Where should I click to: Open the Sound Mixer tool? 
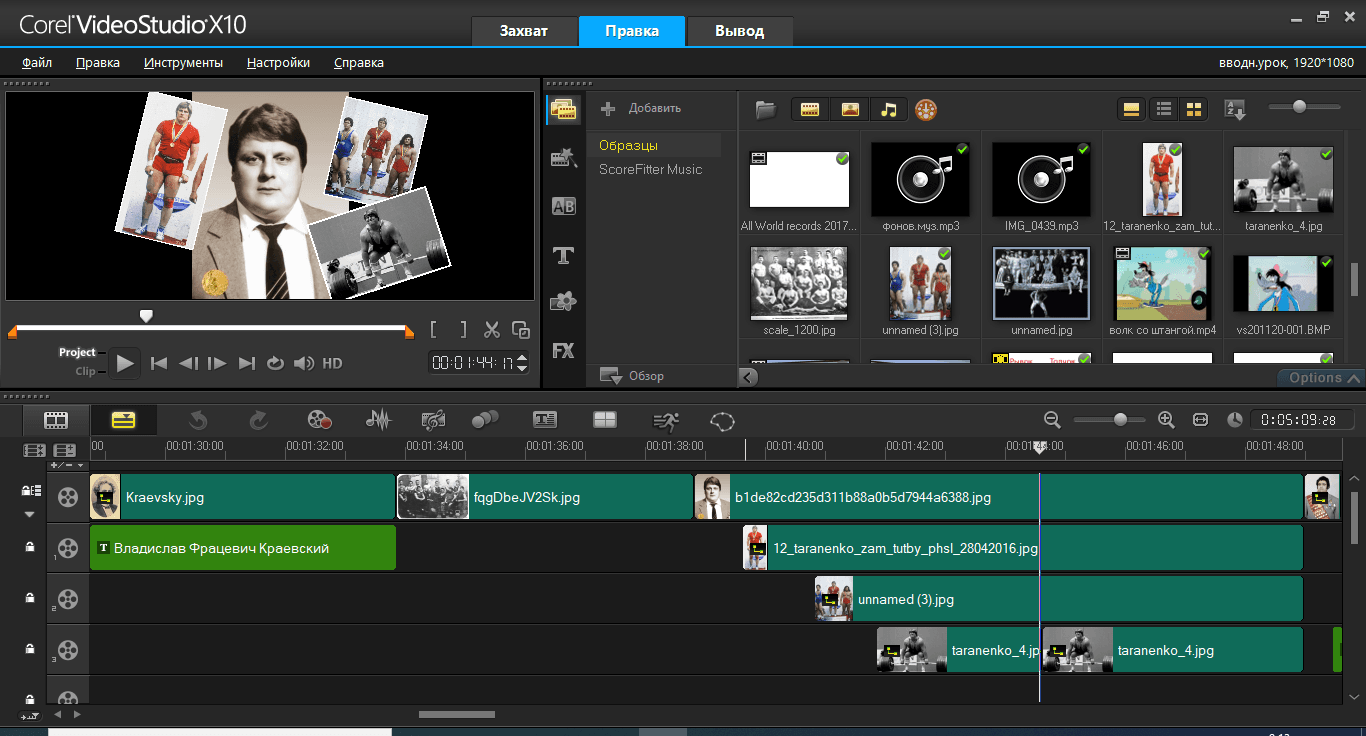pyautogui.click(x=378, y=420)
